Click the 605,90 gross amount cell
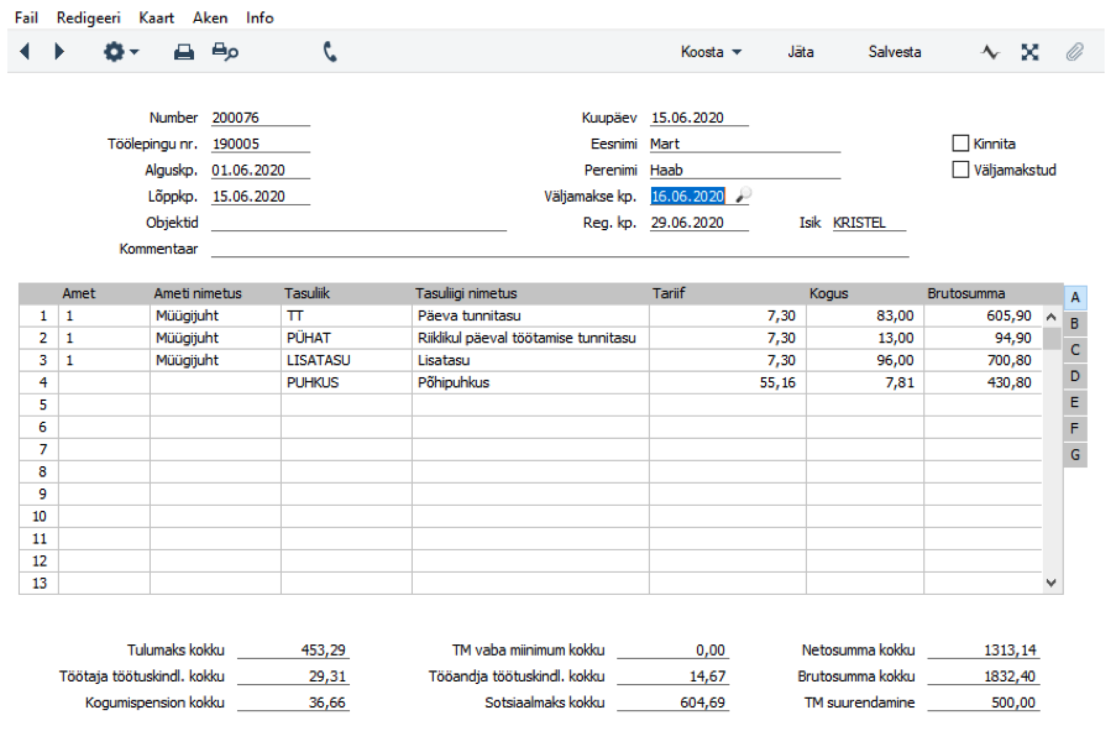The image size is (1108, 735). click(983, 316)
